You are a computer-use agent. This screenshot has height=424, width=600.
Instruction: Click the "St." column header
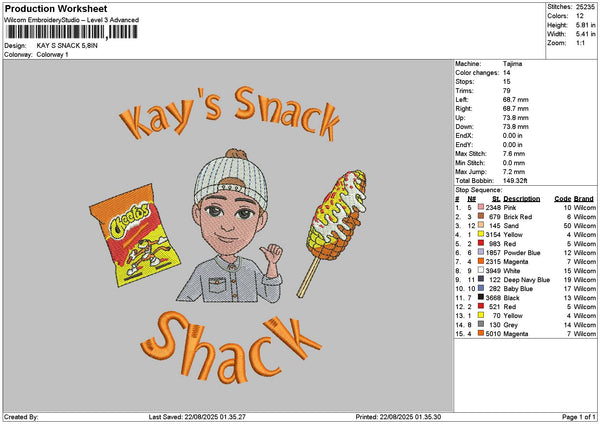[x=496, y=199]
